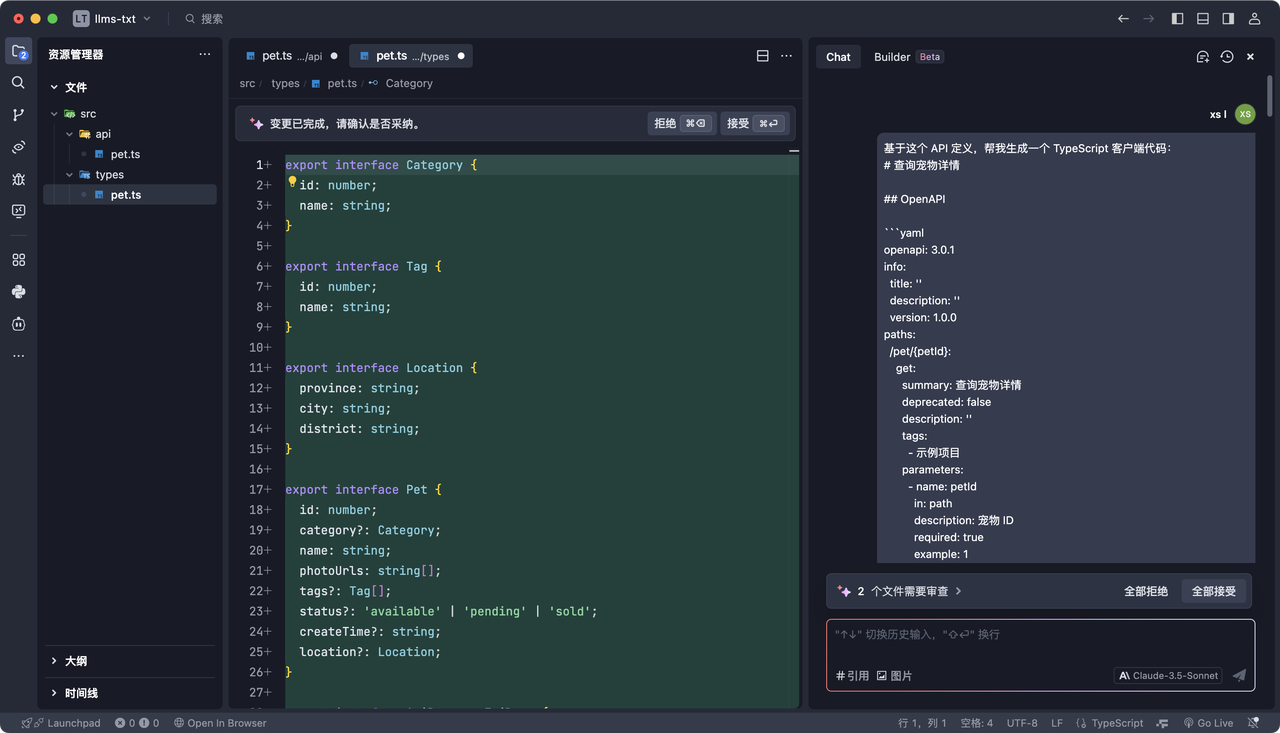
Task: Open the Search view in activity bar
Action: pos(18,83)
